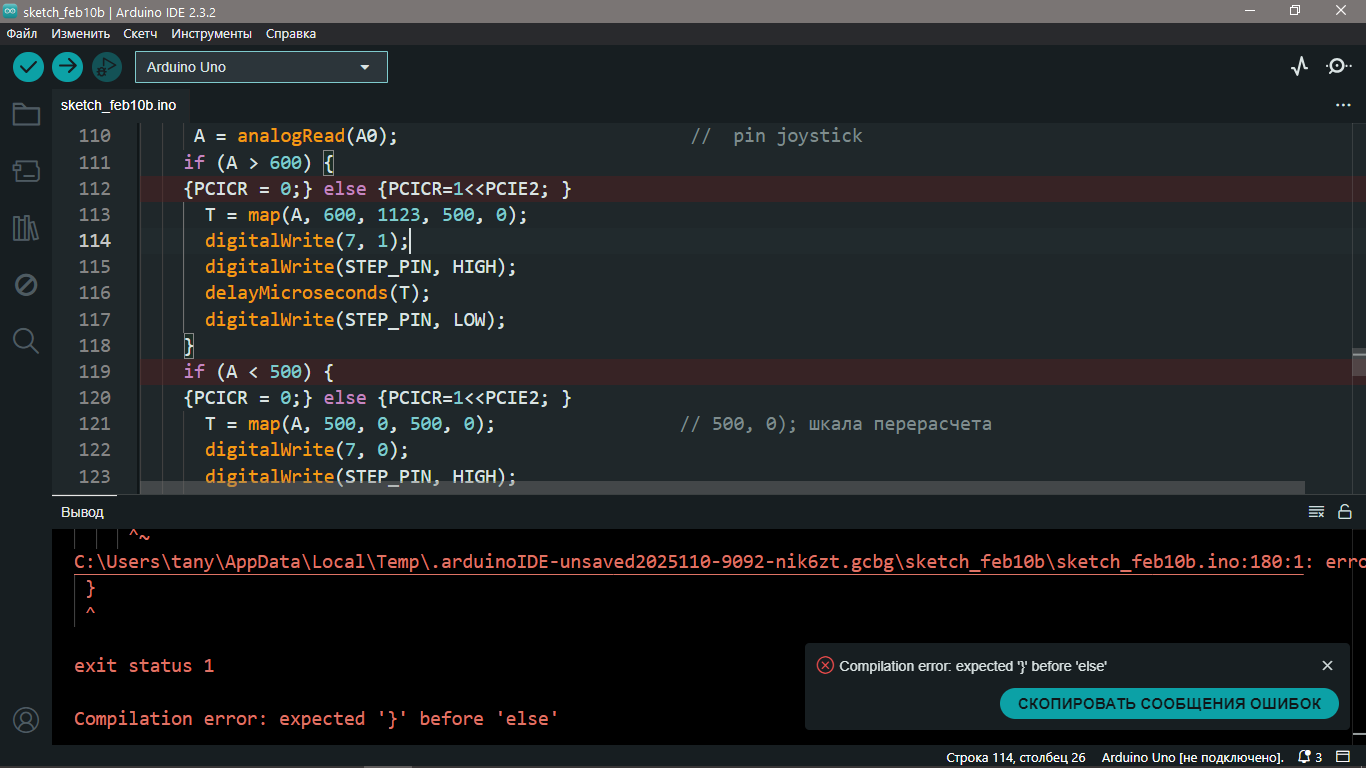Click the notifications bell in status bar
Viewport: 1366px width, 768px height.
(x=1305, y=757)
